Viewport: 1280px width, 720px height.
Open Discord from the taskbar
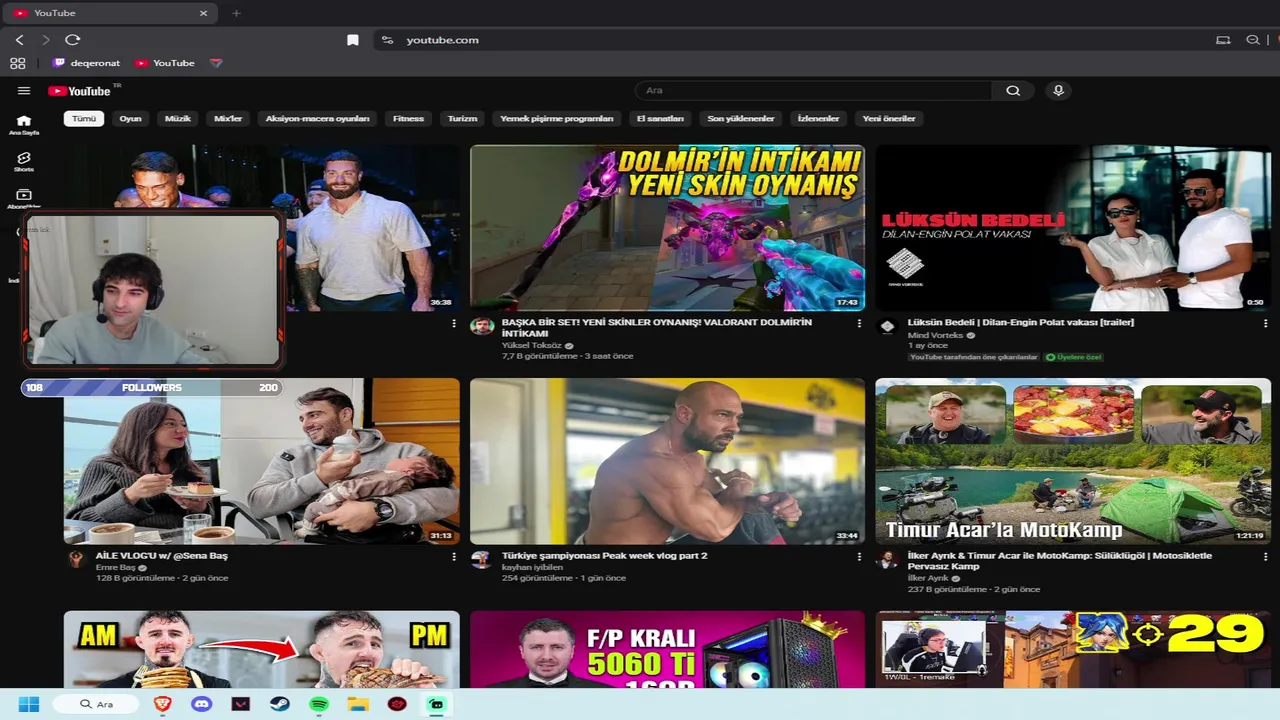pos(201,704)
